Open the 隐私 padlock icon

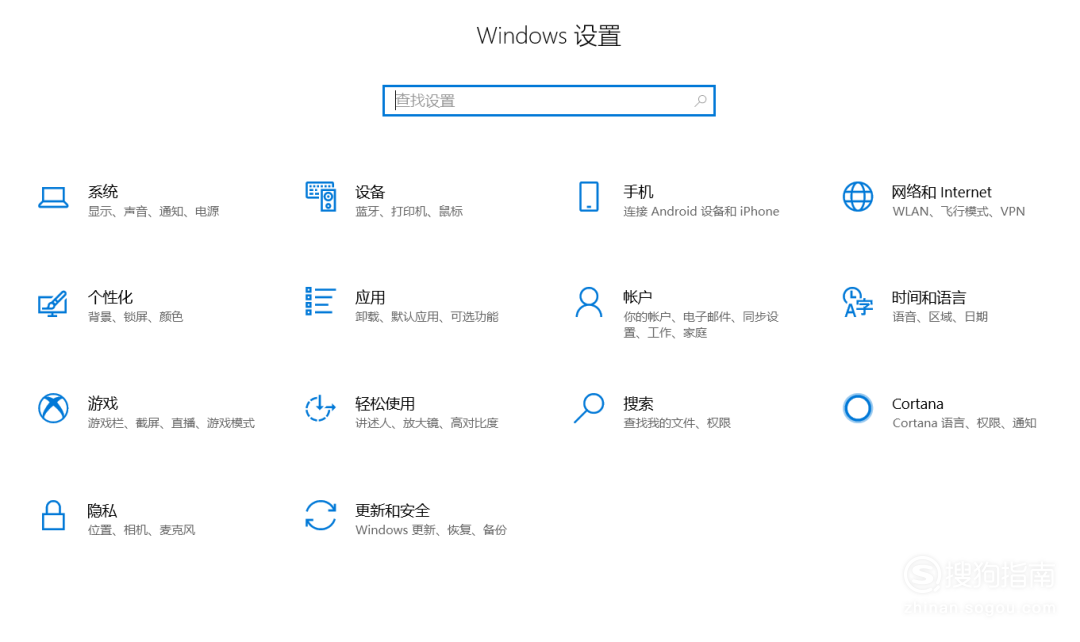click(x=53, y=515)
